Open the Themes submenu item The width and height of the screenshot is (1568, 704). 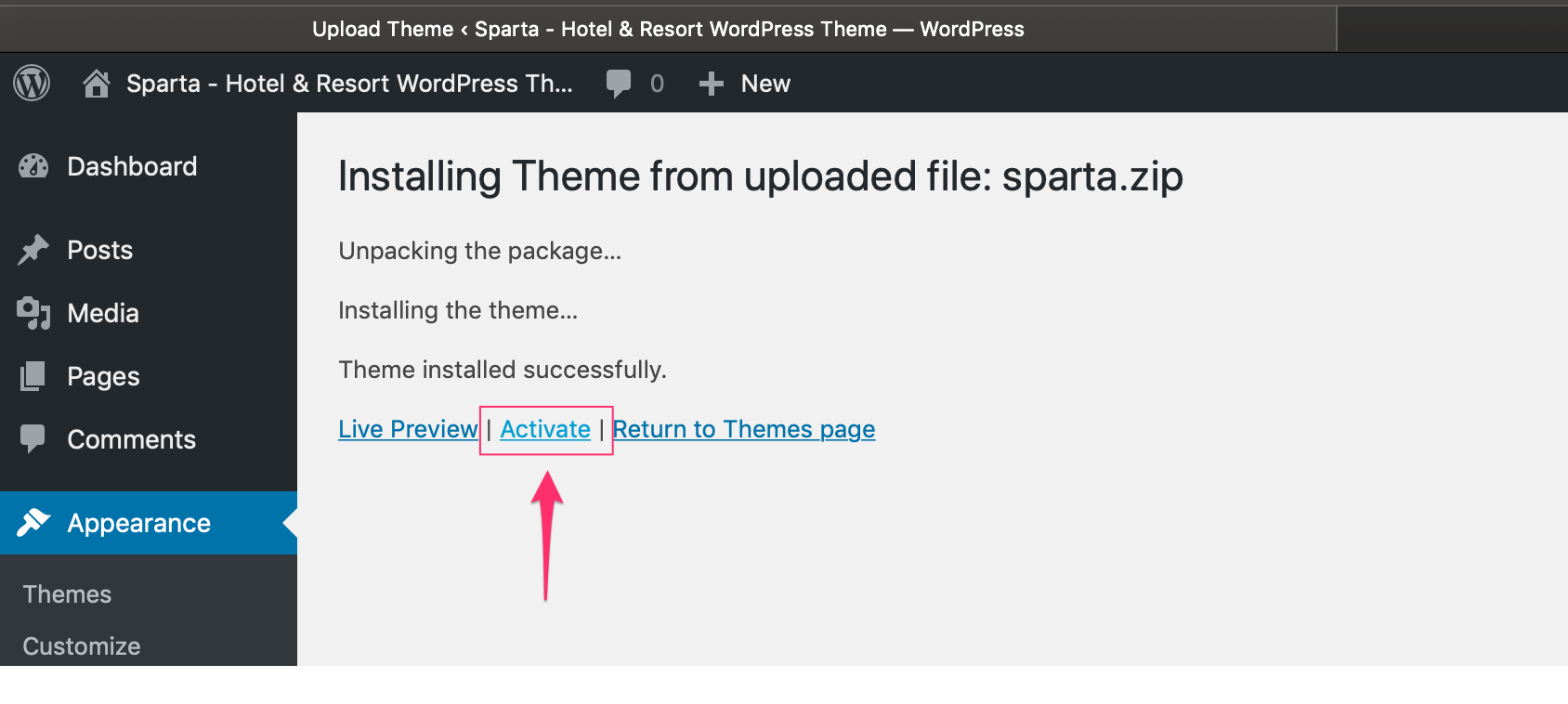[67, 594]
